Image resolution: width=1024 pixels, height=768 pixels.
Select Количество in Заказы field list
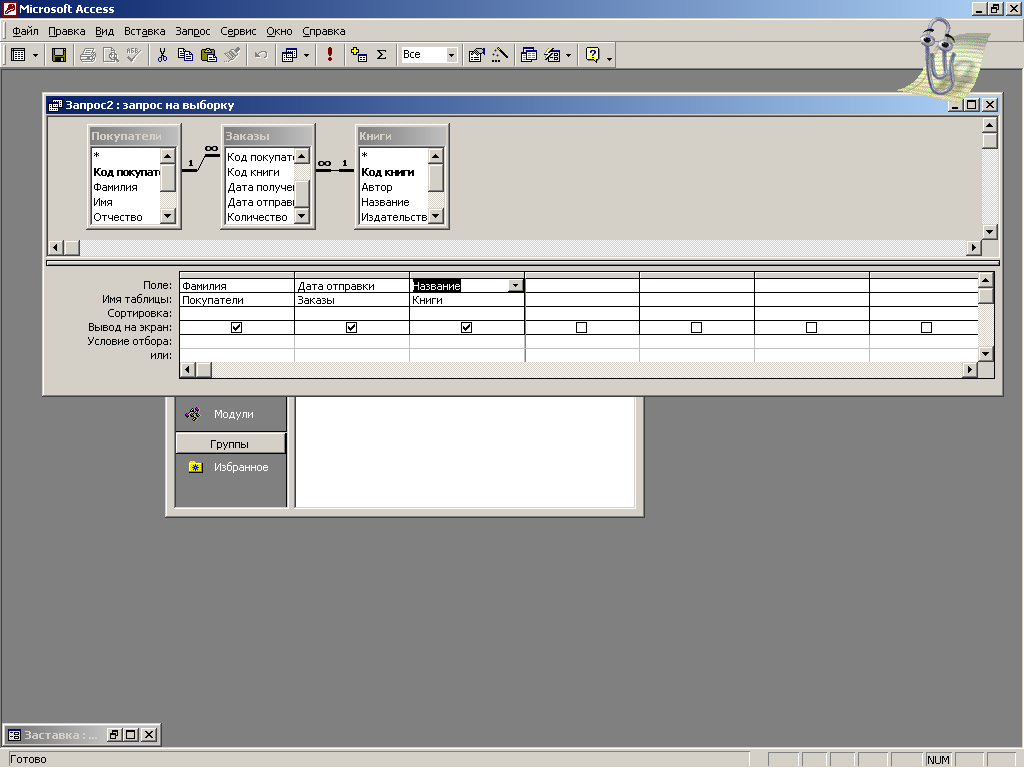(x=259, y=217)
